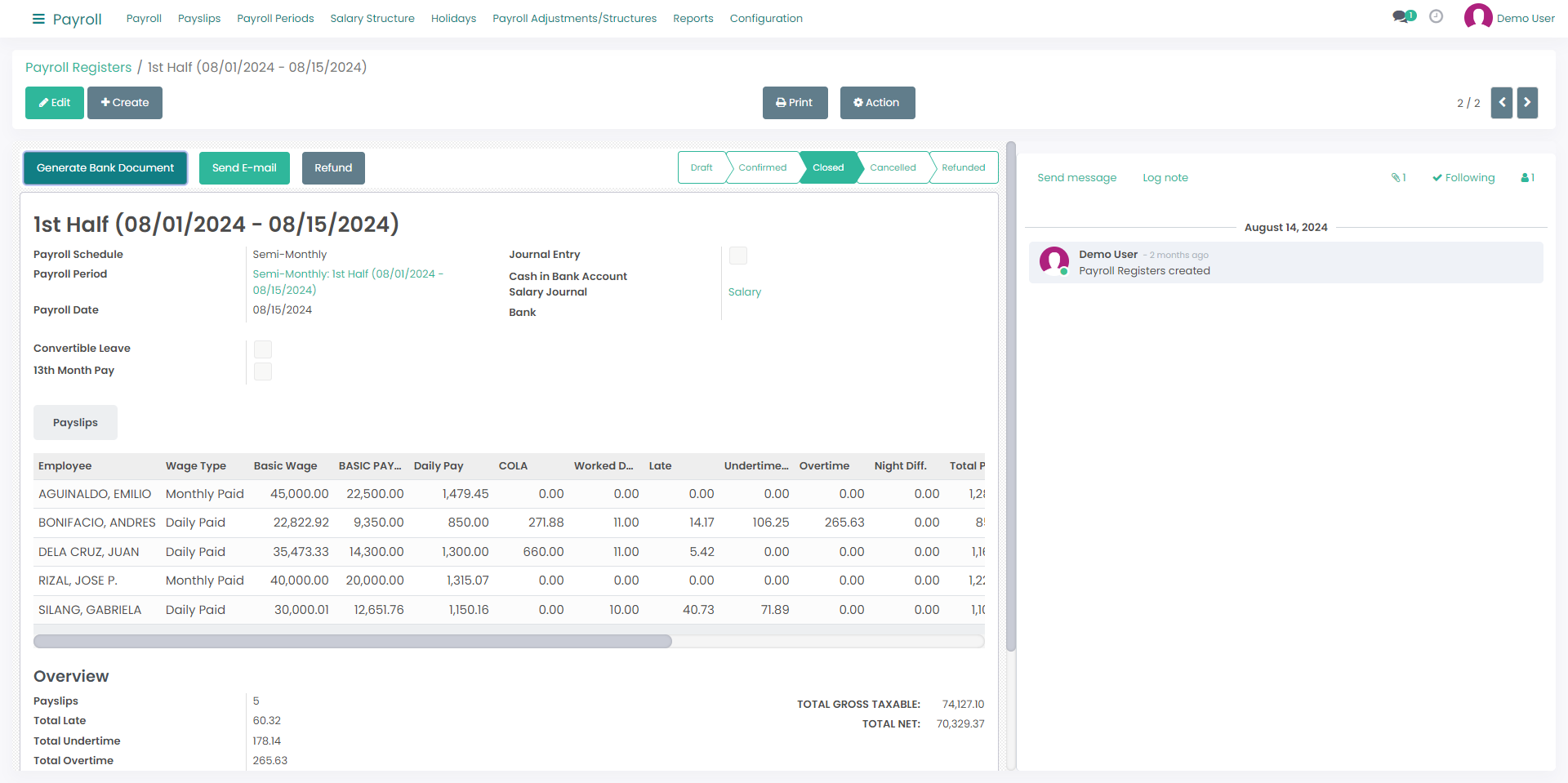This screenshot has width=1568, height=783.
Task: Click Generate Bank Document button
Action: pos(105,168)
